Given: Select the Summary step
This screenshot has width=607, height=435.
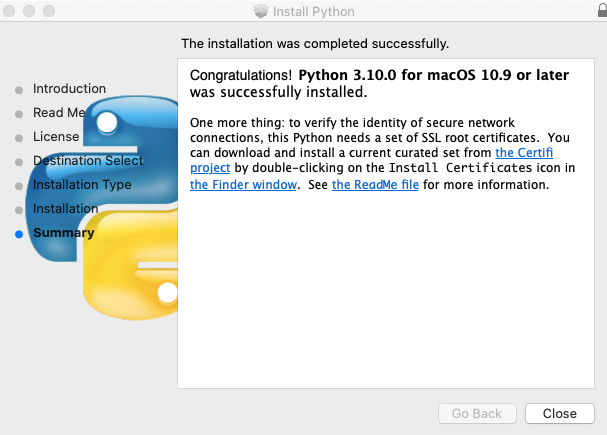Looking at the screenshot, I should (64, 233).
